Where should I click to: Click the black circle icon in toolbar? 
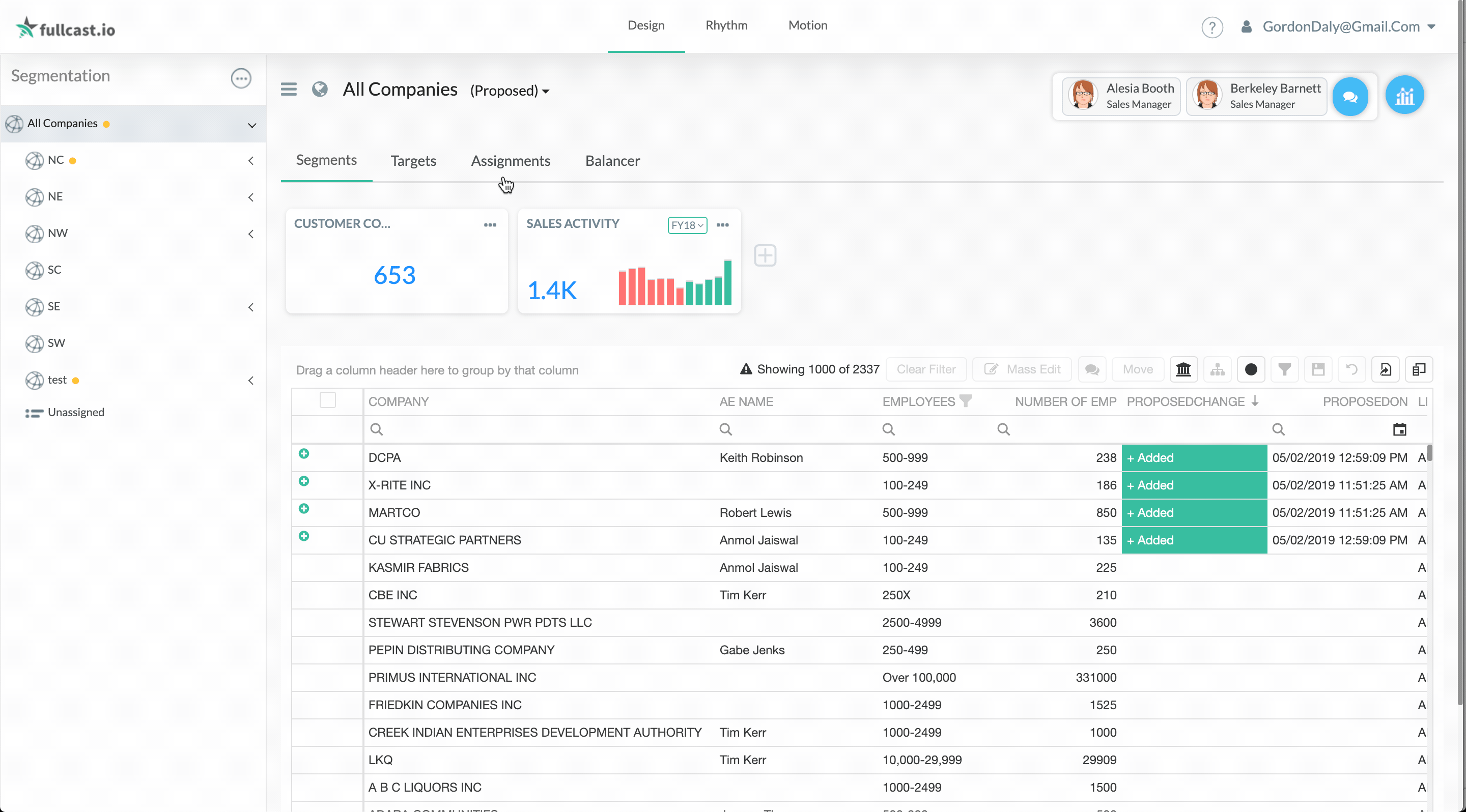click(1251, 369)
